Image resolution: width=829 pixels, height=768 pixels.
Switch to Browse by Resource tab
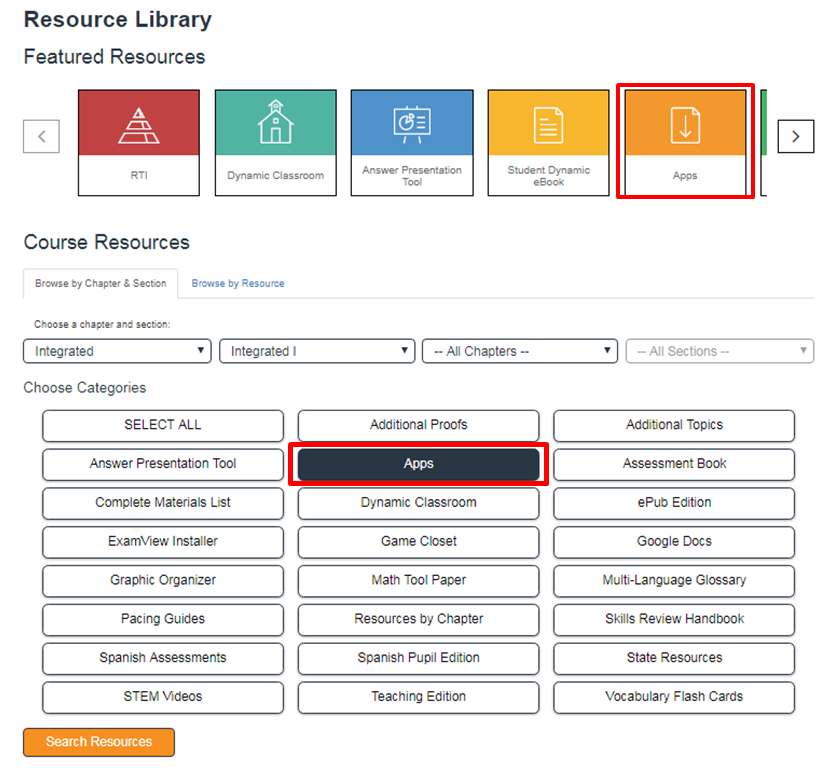(x=238, y=283)
